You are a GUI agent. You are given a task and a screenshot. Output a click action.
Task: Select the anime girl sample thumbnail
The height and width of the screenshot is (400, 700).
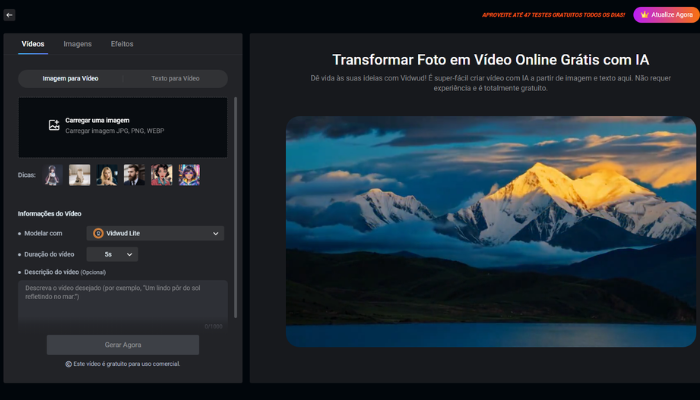[x=52, y=175]
